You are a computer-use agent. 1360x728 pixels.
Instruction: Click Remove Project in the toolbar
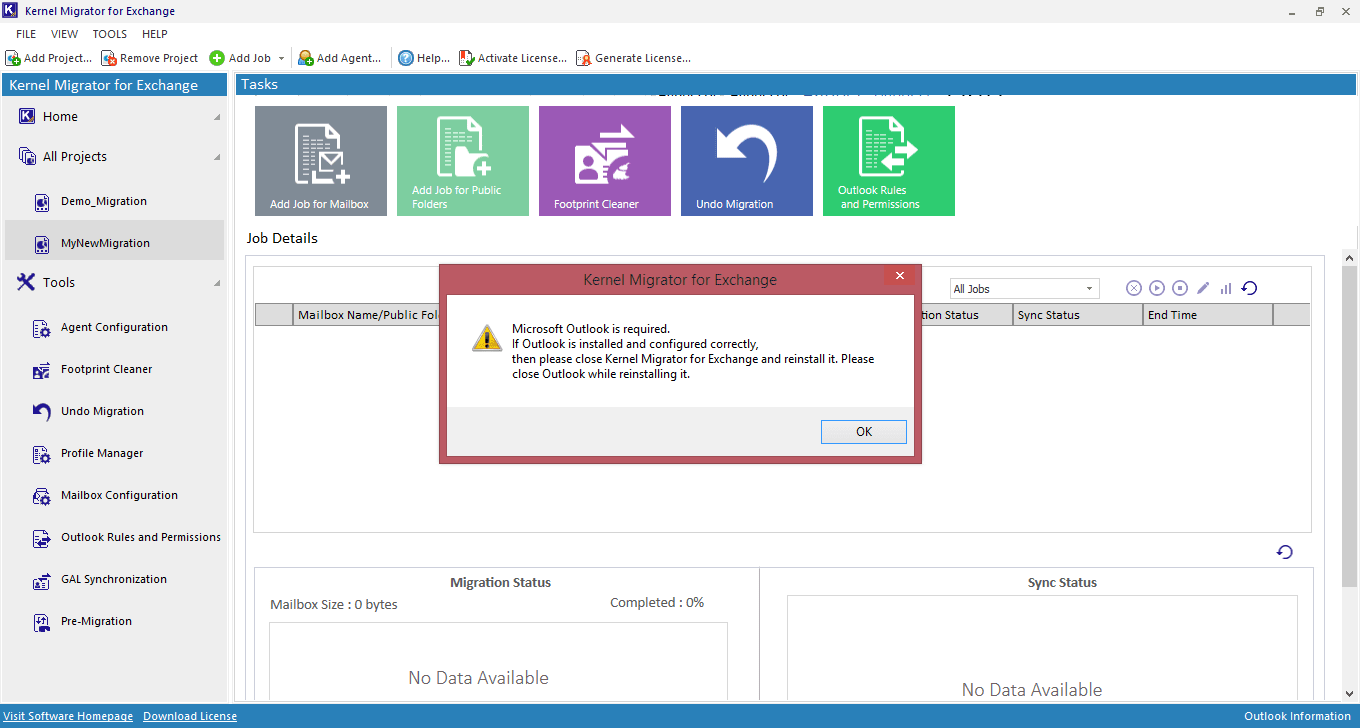(x=150, y=58)
